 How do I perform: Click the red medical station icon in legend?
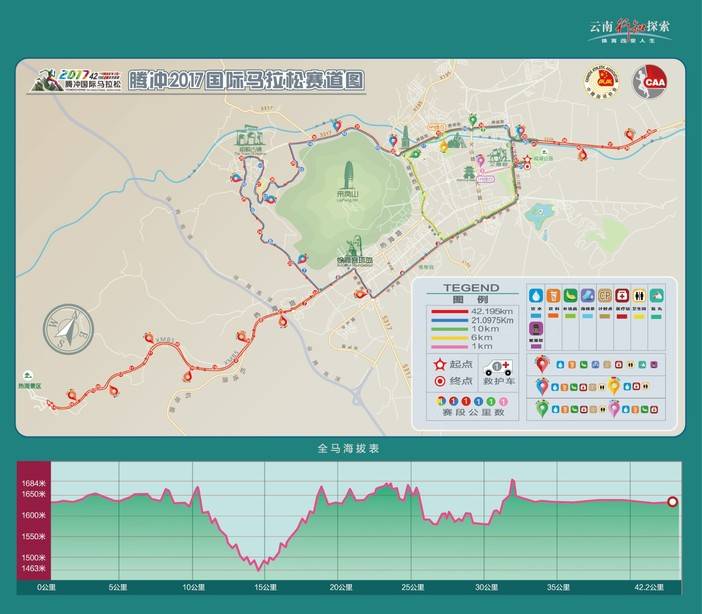coord(620,296)
